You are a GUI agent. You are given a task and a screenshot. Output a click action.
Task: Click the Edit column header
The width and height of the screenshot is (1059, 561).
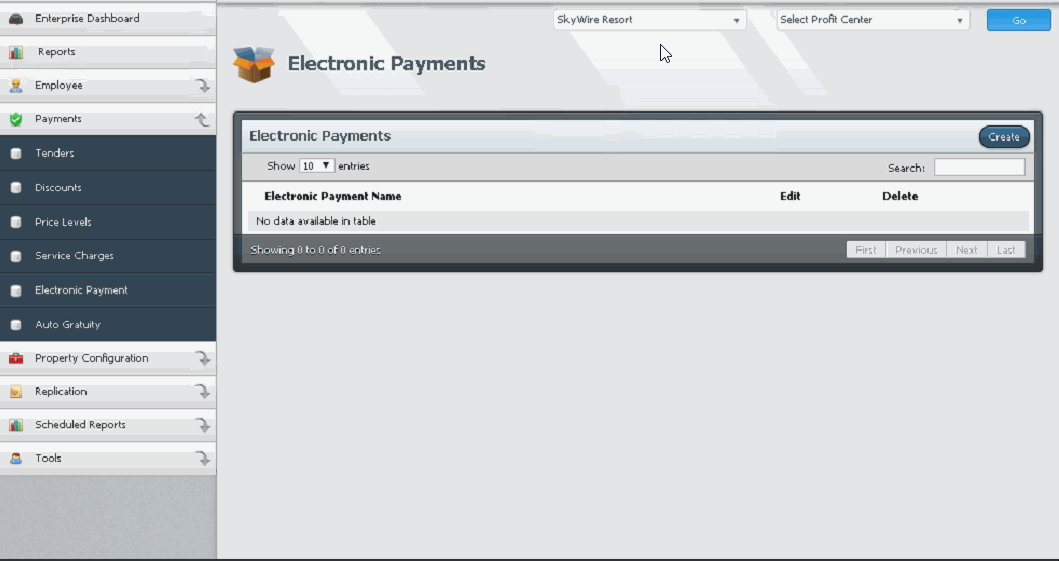click(x=790, y=196)
